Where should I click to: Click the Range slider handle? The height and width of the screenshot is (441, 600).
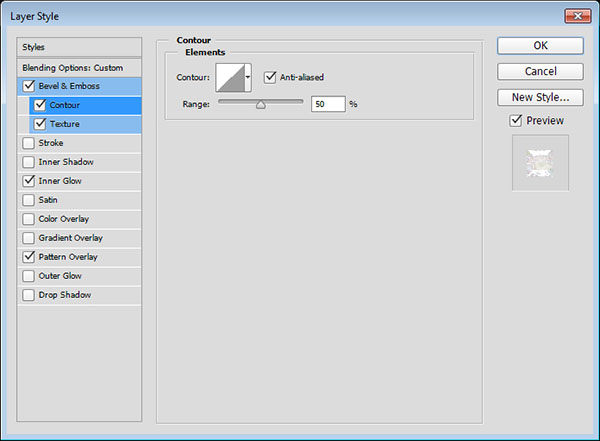click(261, 105)
